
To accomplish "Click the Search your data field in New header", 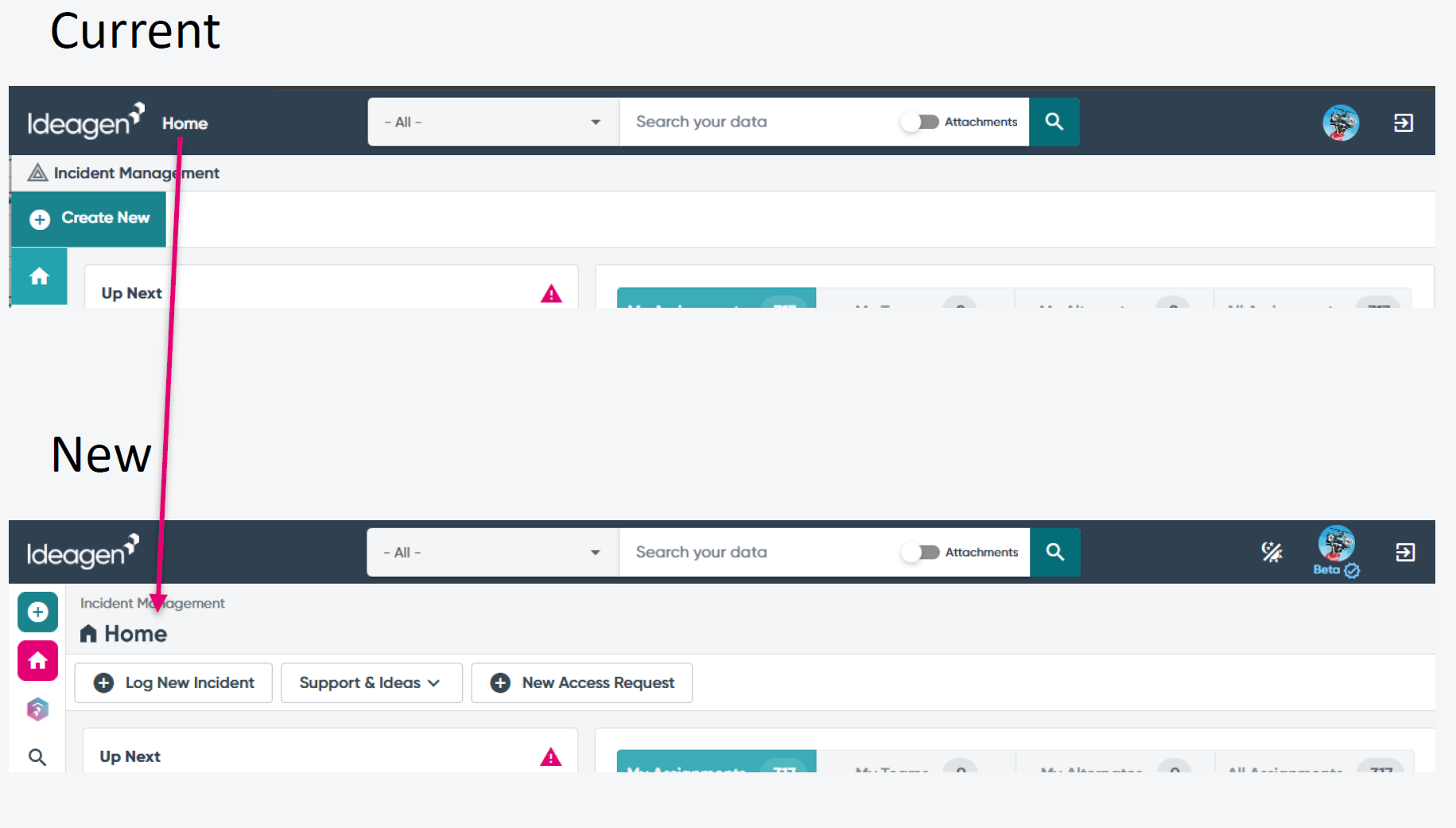I will pos(759,552).
